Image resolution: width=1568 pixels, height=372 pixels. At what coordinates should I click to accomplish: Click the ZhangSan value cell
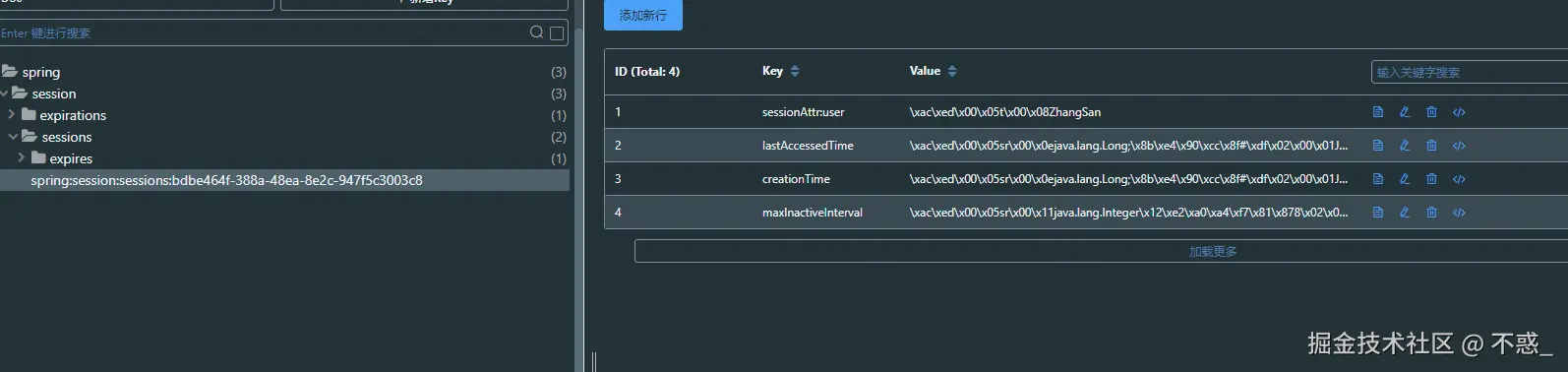[1005, 112]
